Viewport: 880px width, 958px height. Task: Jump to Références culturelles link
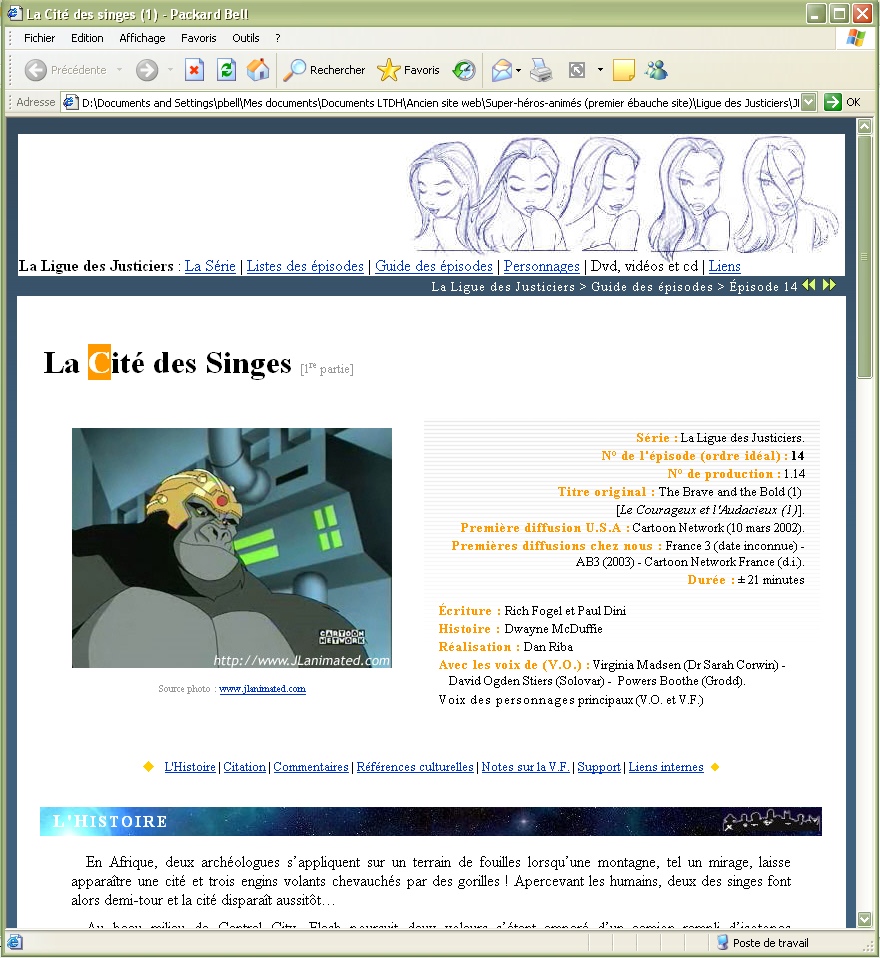[415, 767]
